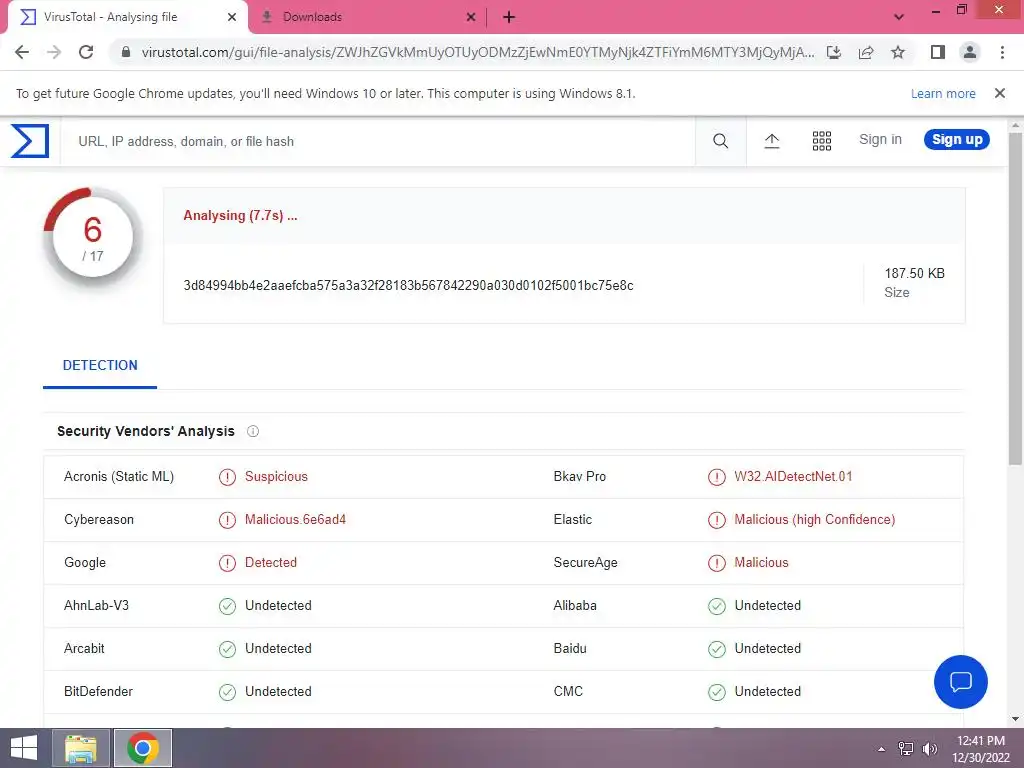Click checkmark icon for Arcabit
Viewport: 1024px width, 768px height.
[x=227, y=649]
